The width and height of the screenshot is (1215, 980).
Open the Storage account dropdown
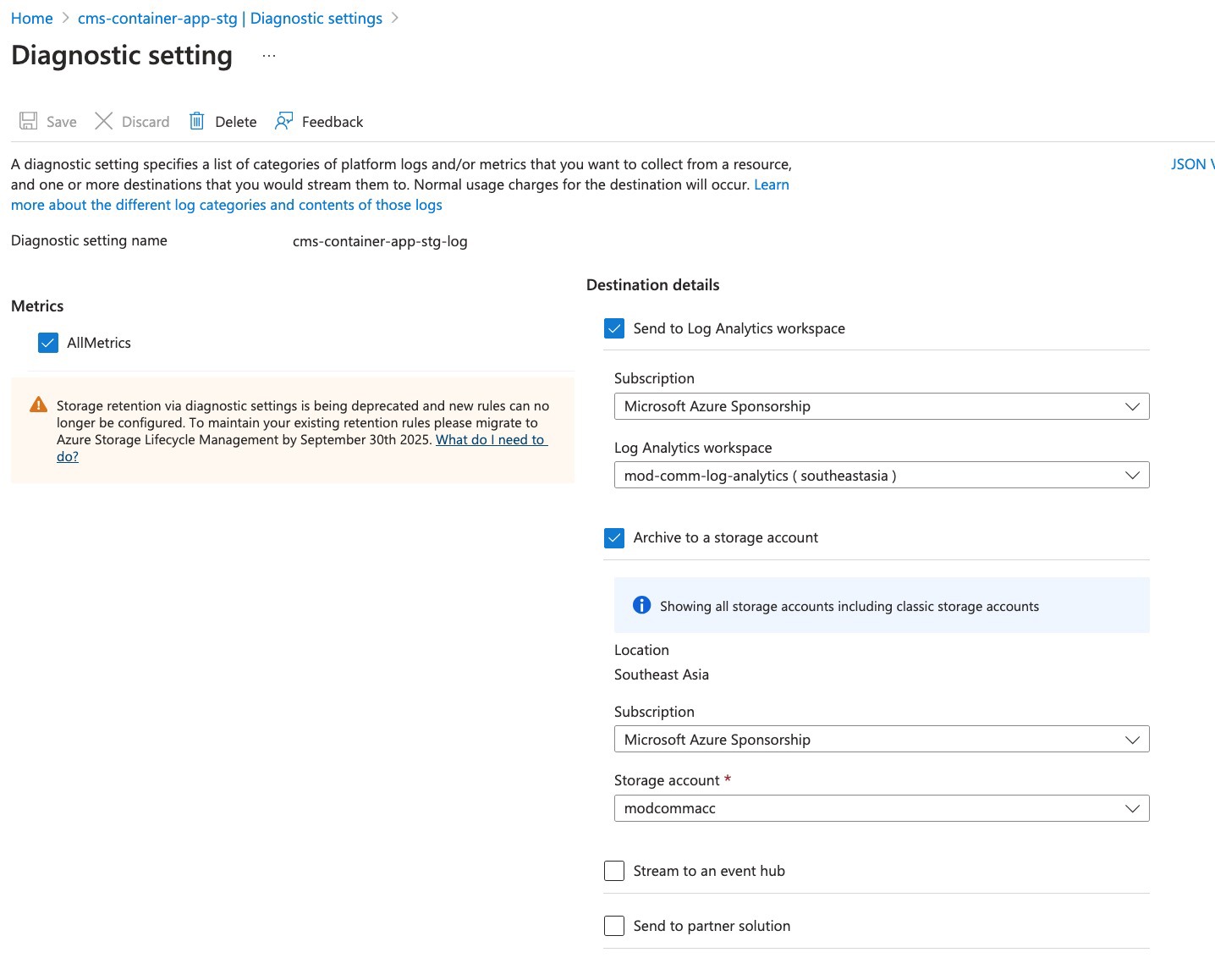click(x=881, y=808)
